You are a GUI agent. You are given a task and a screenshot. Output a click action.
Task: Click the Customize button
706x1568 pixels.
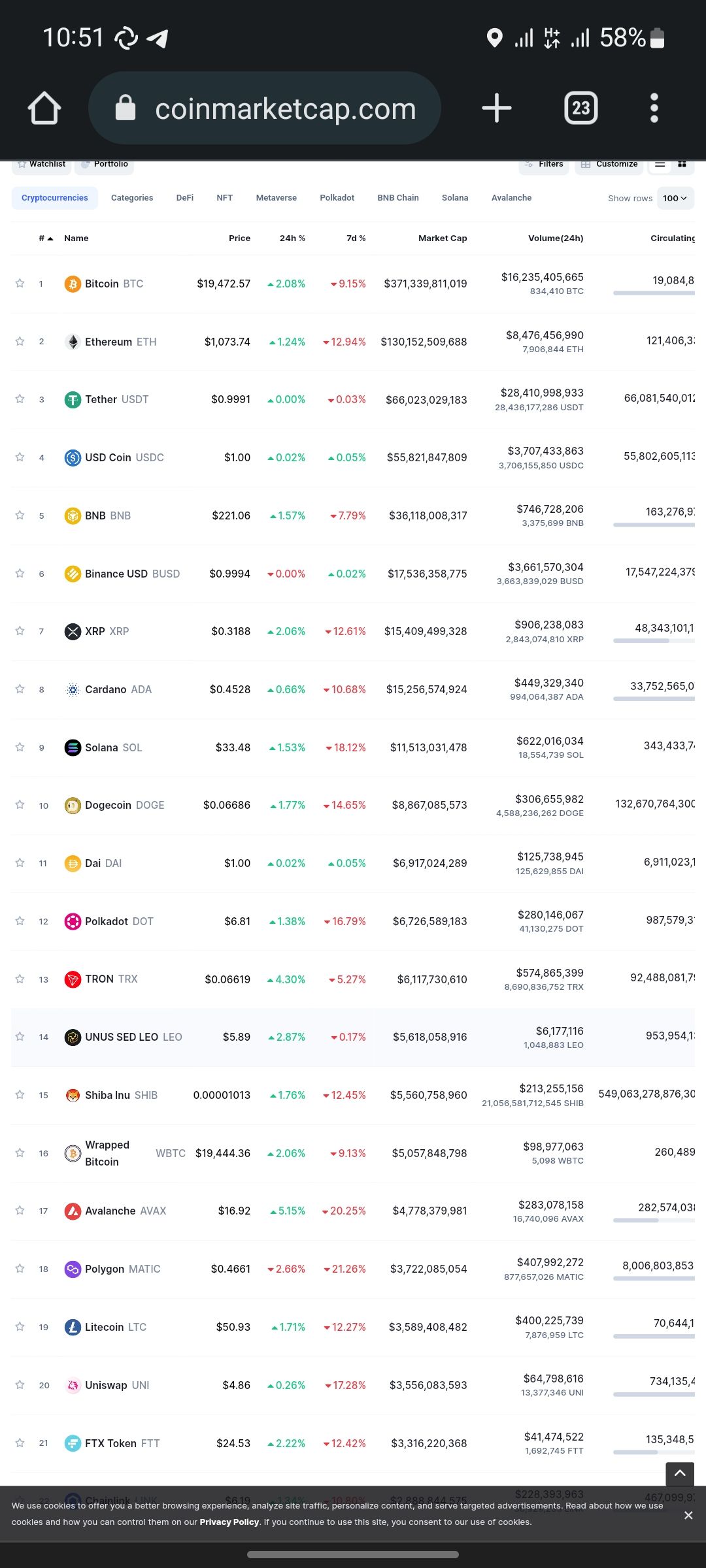609,165
